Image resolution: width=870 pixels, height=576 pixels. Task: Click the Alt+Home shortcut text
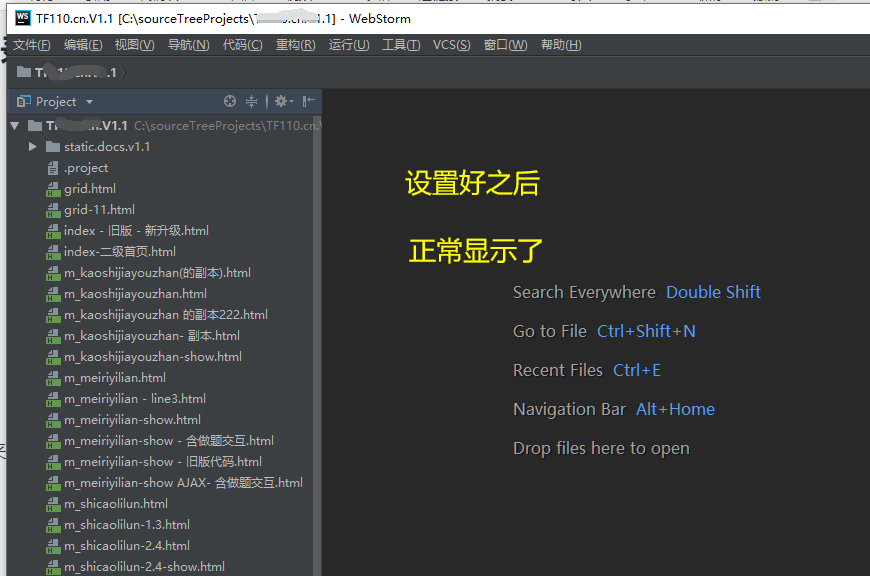[675, 410]
